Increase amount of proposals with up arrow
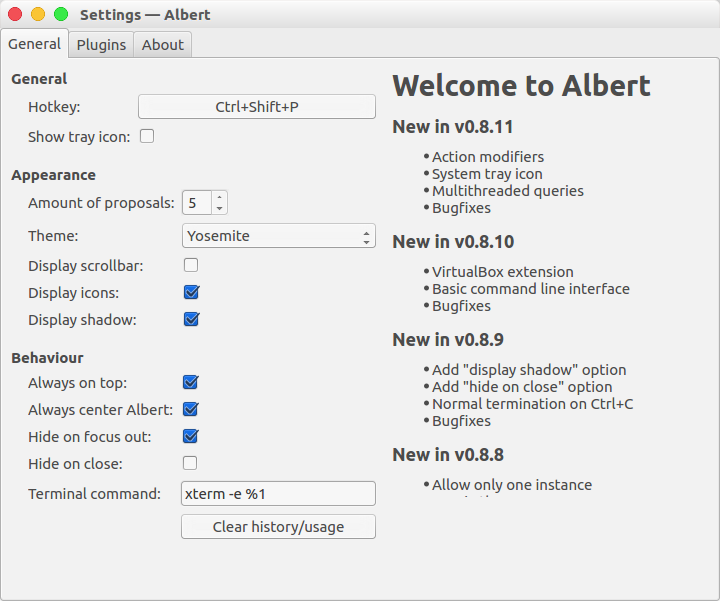The height and width of the screenshot is (601, 720). pyautogui.click(x=219, y=197)
